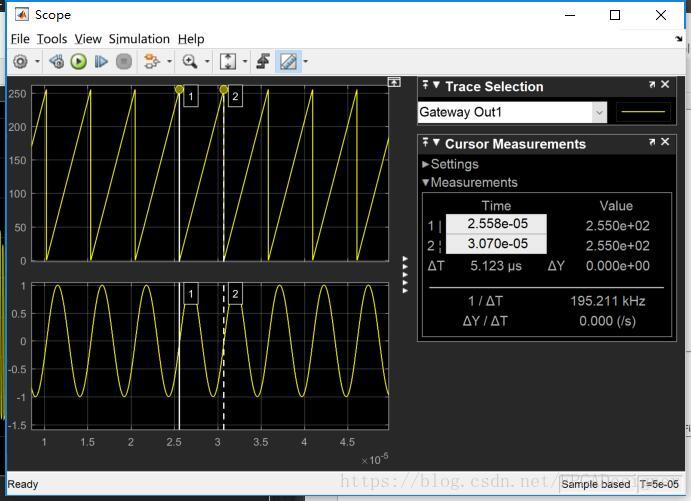Click the panel collapse arrows beside the plots
Screen dimensions: 691x501
click(405, 275)
